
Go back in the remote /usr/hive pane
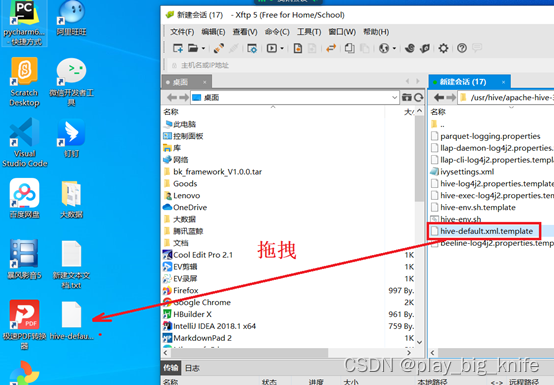[x=439, y=97]
